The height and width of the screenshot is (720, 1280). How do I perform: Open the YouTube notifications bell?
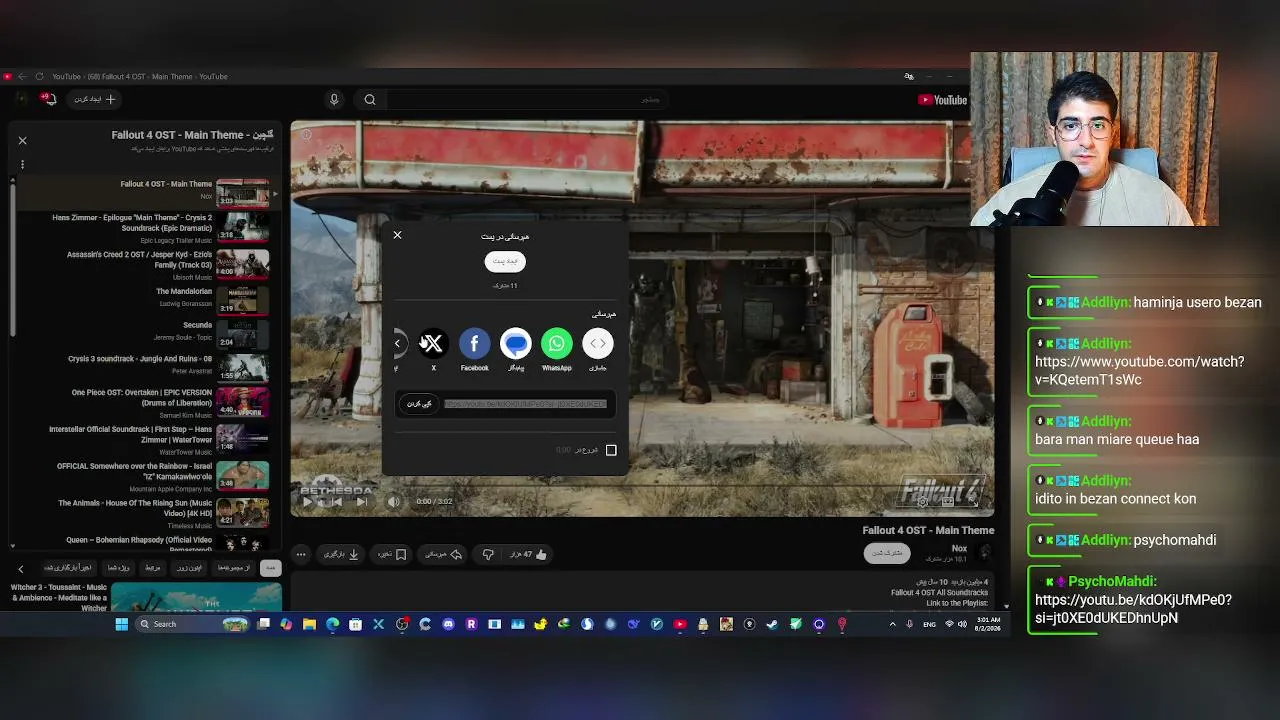point(48,99)
